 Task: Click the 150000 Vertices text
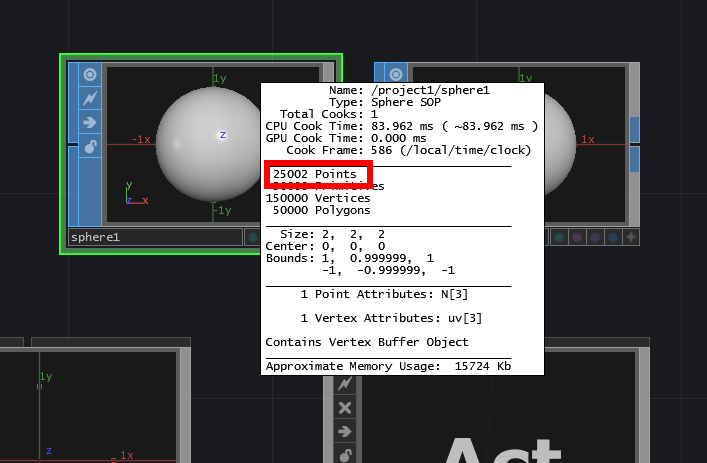tap(318, 198)
